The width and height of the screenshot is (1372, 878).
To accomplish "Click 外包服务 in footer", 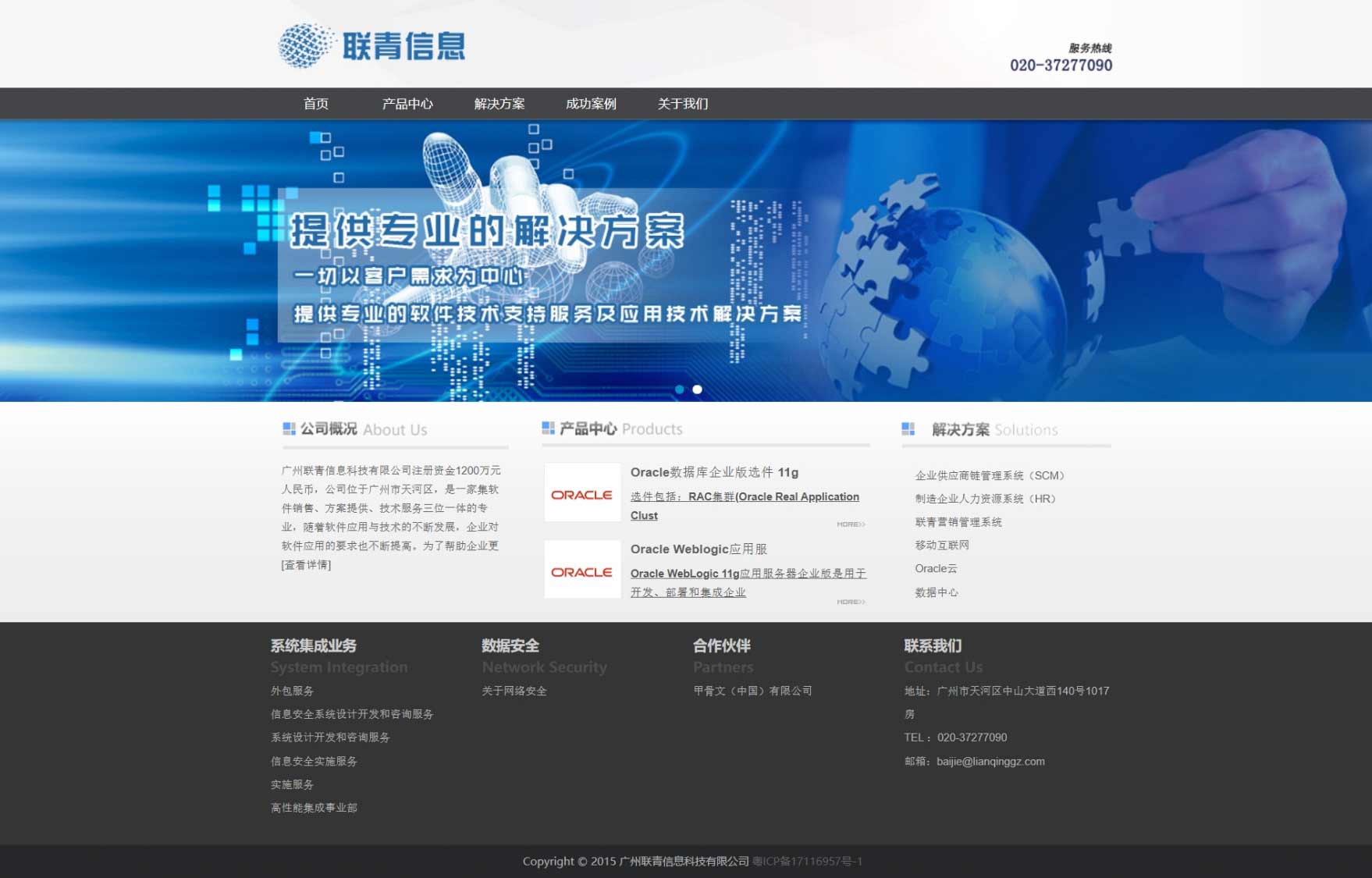I will (x=292, y=691).
